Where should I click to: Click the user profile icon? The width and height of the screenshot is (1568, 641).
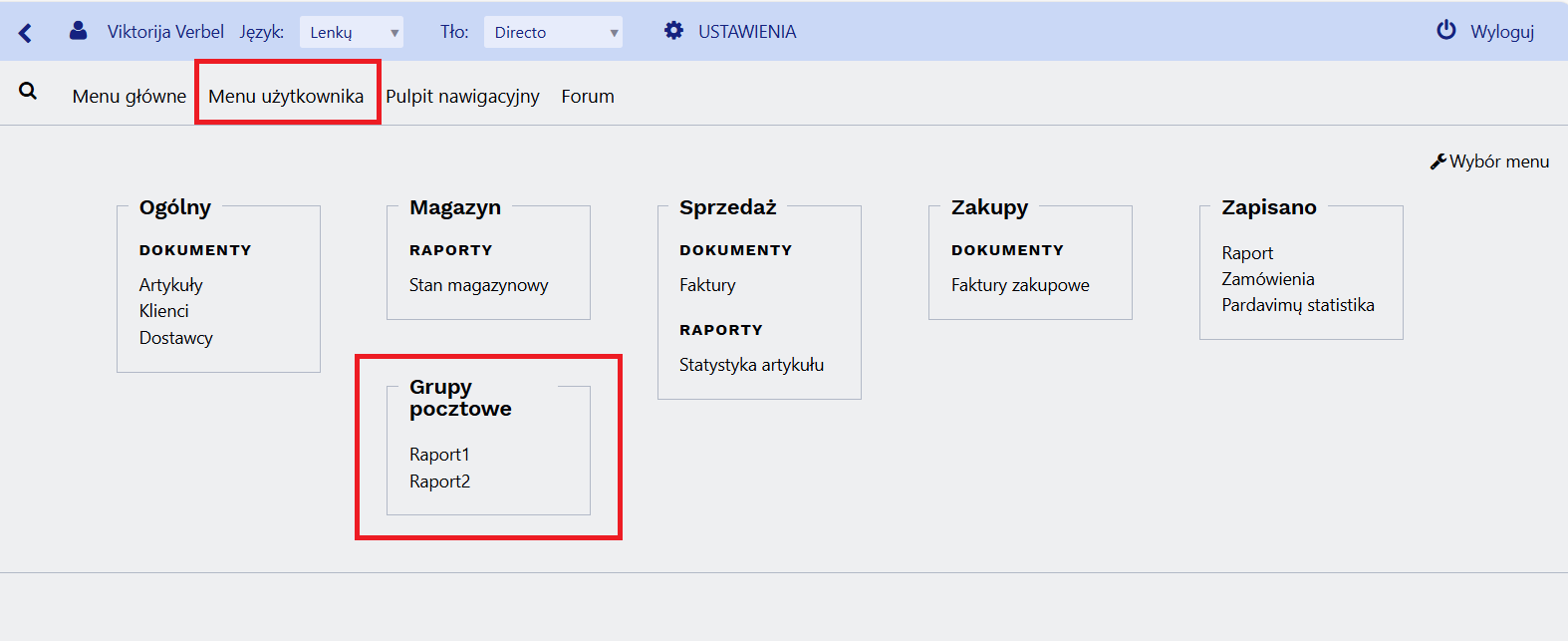tap(78, 31)
